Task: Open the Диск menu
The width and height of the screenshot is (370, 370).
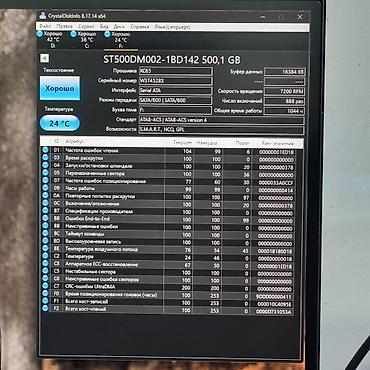Action: [x=119, y=26]
